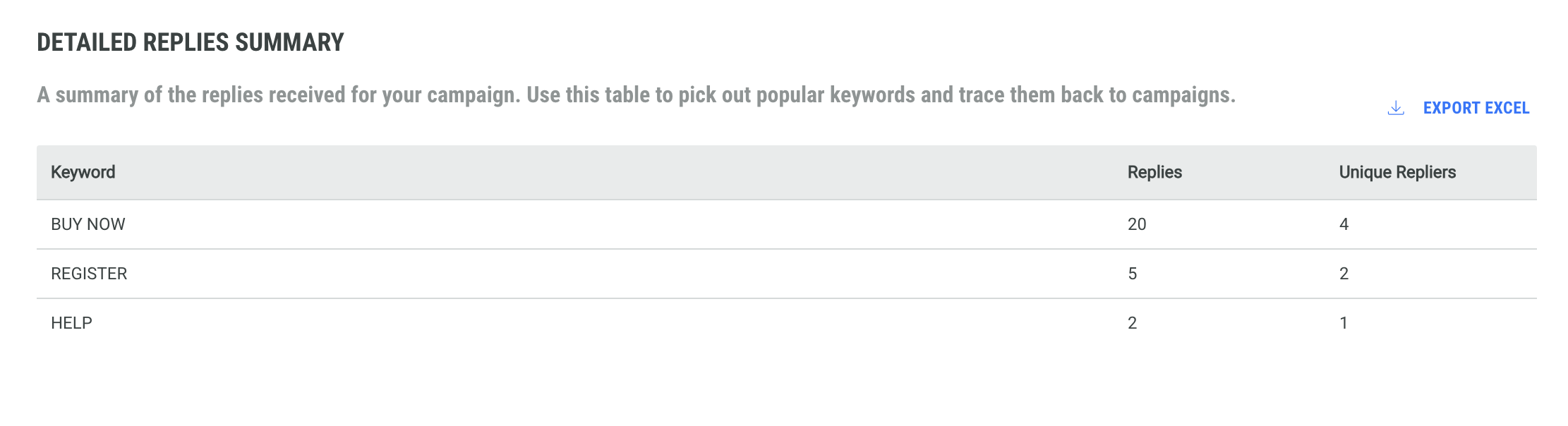This screenshot has height=426, width=1568.
Task: Export the replies table to Excel
Action: click(1476, 108)
